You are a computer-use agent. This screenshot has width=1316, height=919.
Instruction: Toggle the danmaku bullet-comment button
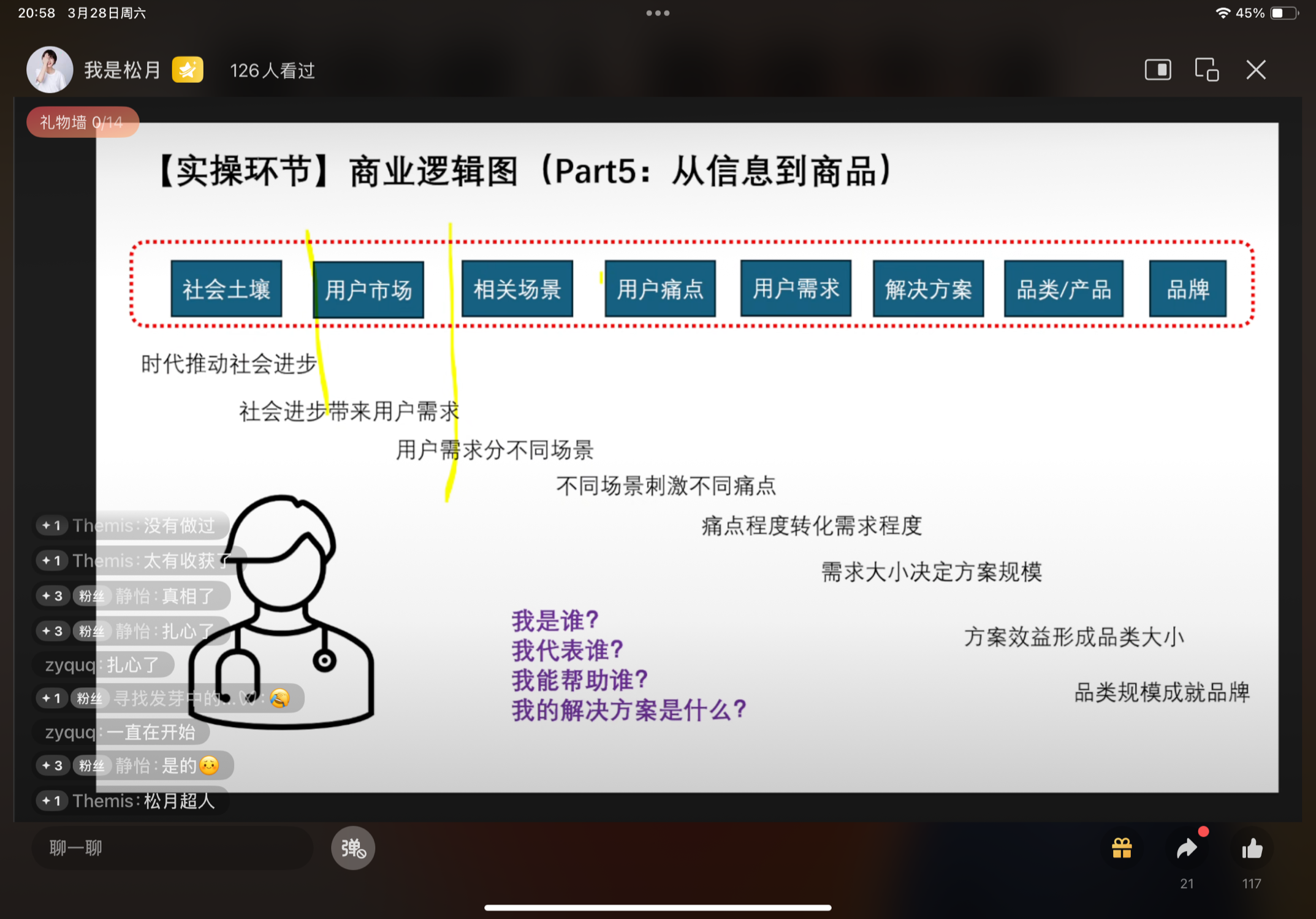pos(353,848)
